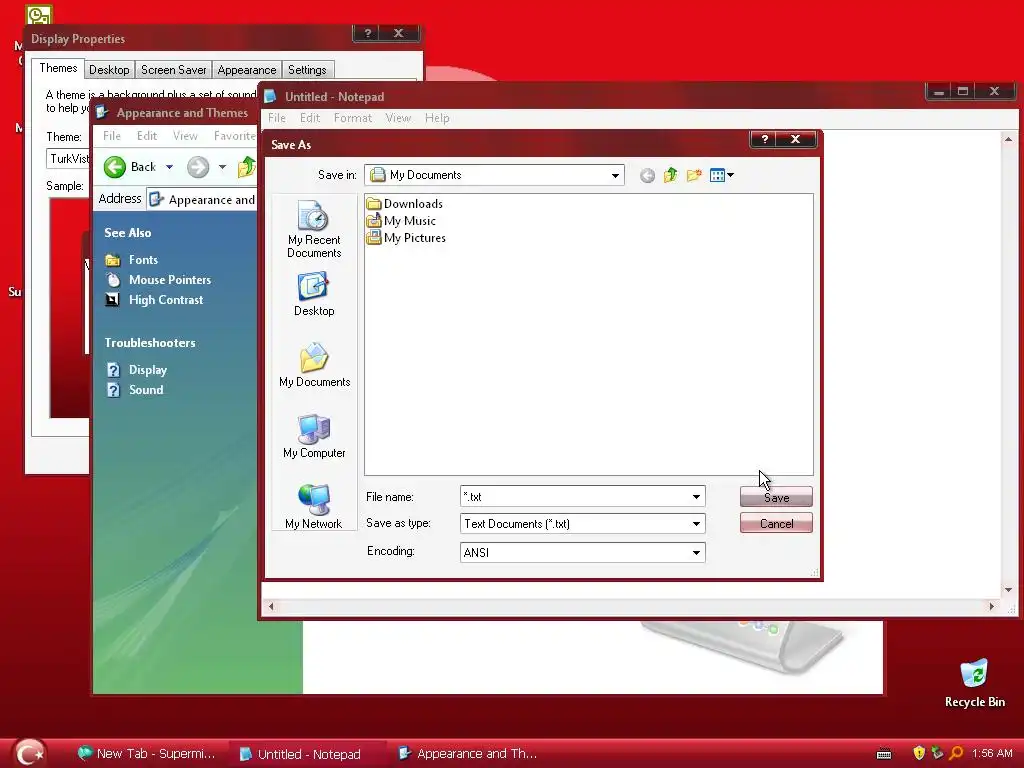Open the View menu in Appearance and Themes
The height and width of the screenshot is (768, 1024).
tap(185, 136)
